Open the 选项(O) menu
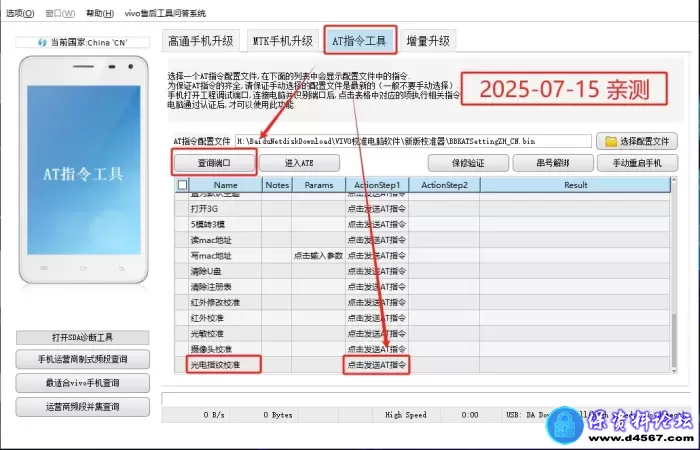This screenshot has height=450, width=700. [x=20, y=13]
